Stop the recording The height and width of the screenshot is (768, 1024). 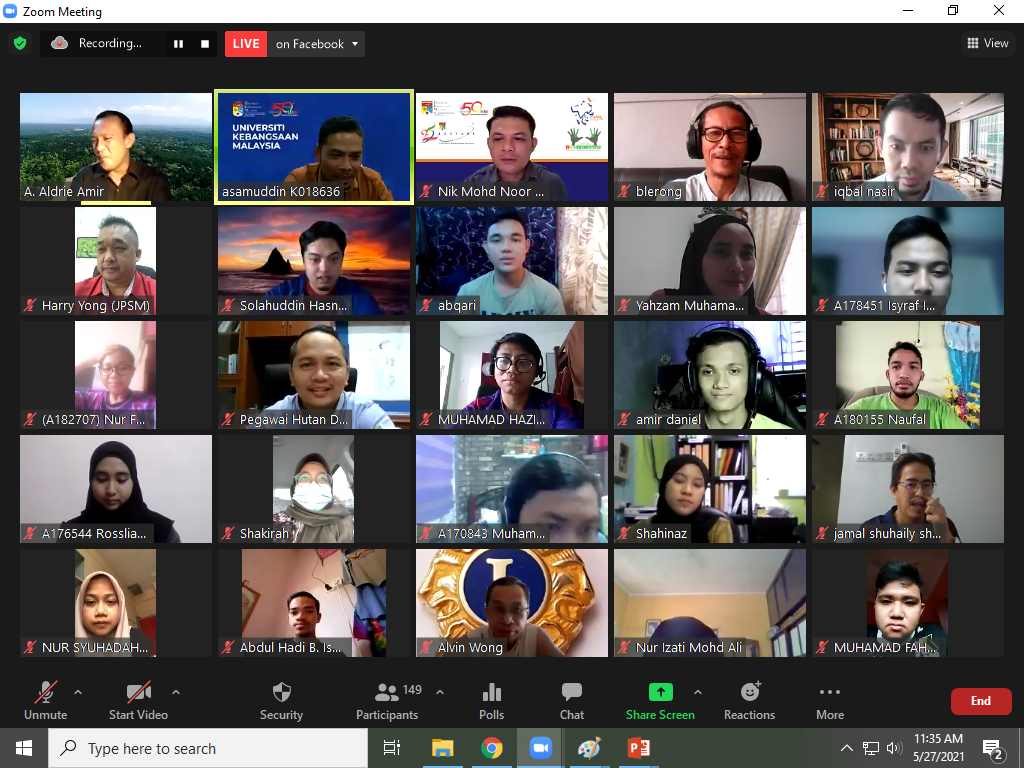point(205,44)
